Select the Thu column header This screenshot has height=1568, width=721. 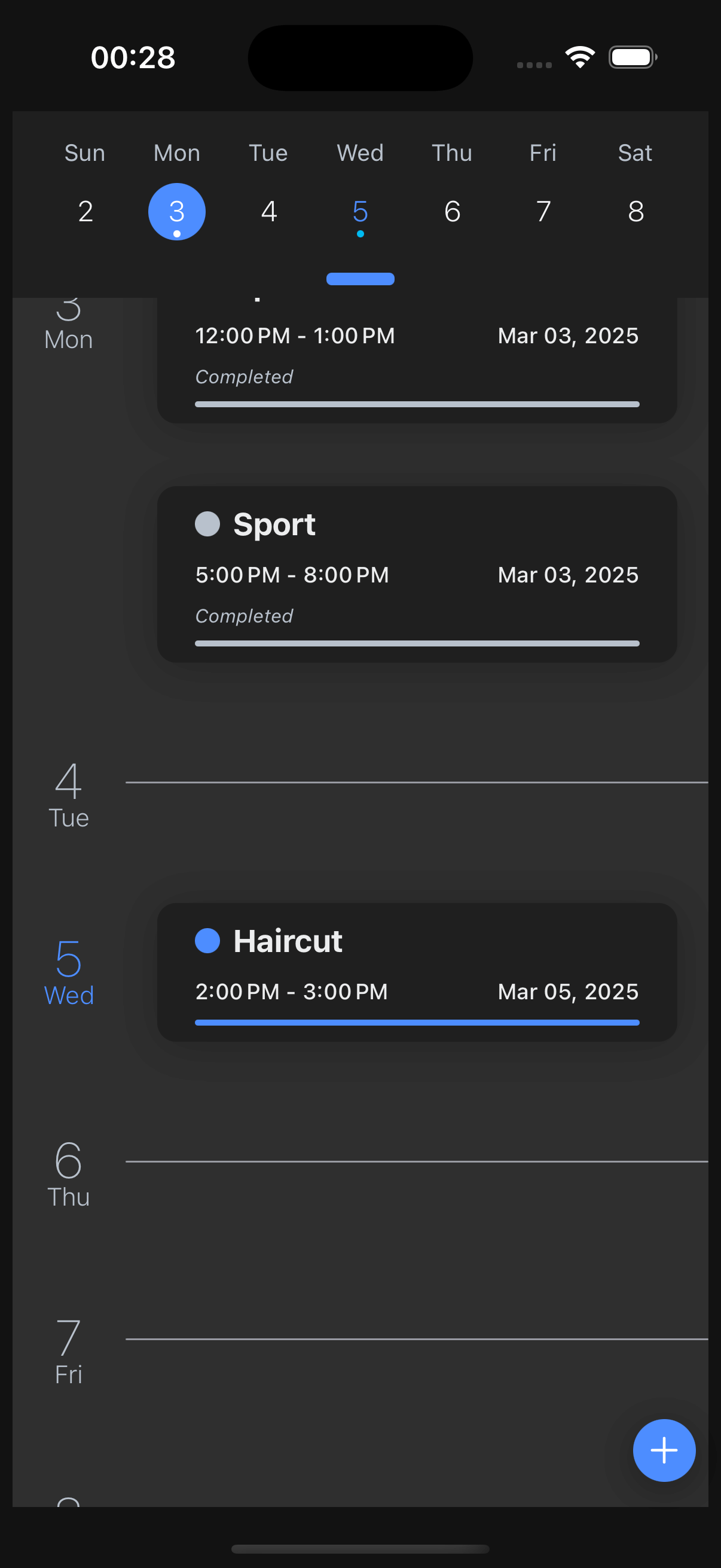coord(451,152)
